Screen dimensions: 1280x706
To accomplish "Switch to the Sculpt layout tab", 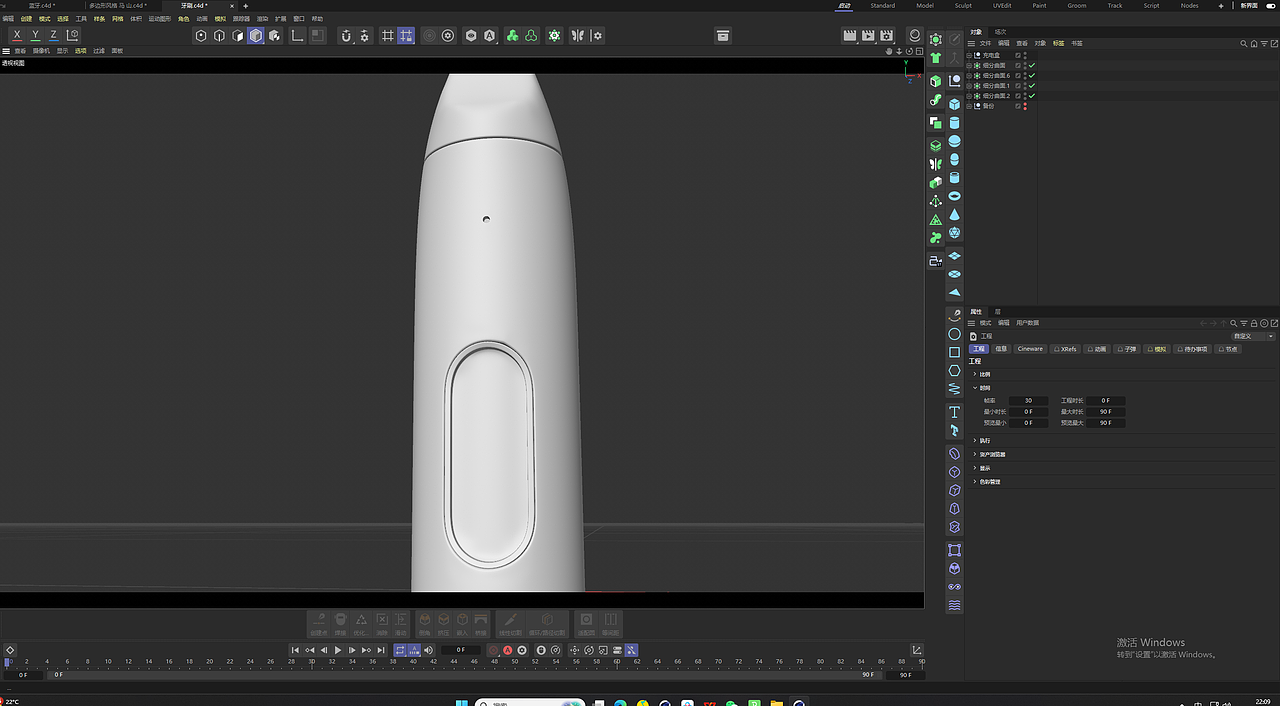I will tap(963, 5).
